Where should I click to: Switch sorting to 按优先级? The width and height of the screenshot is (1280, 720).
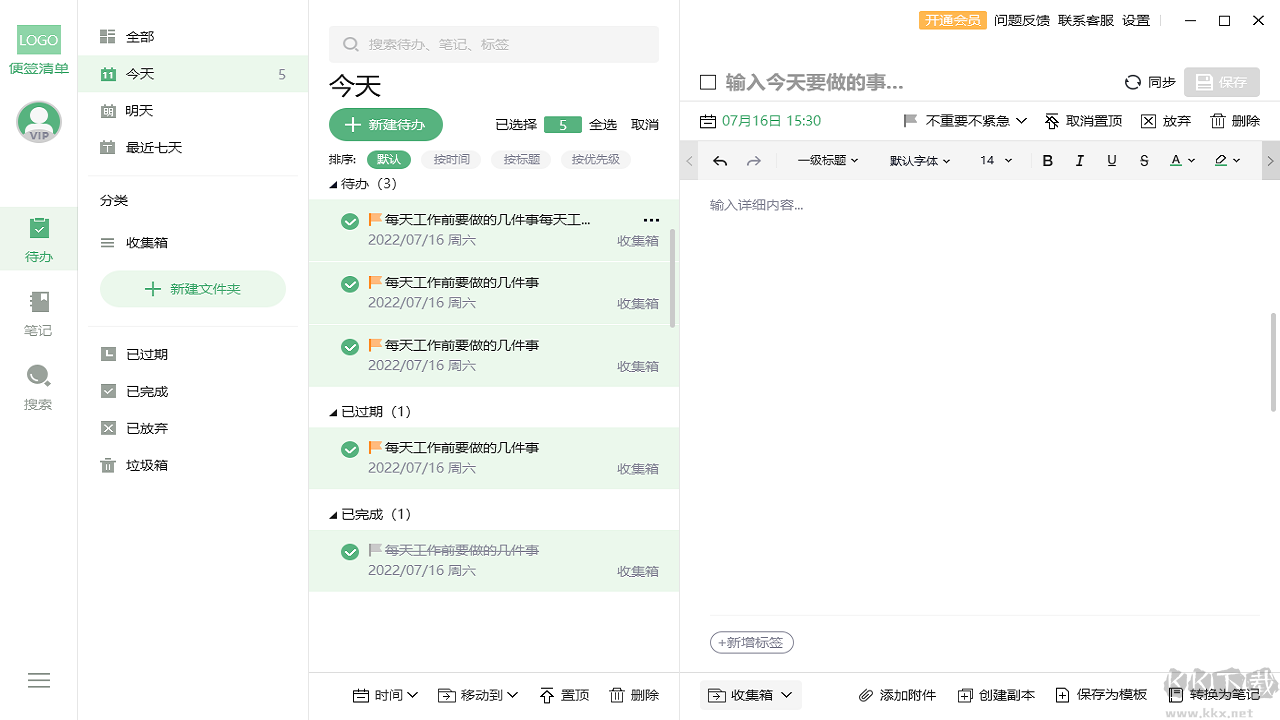[595, 159]
